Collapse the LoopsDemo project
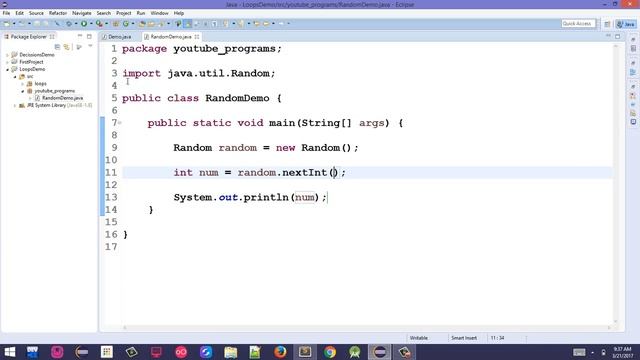Viewport: 640px width, 360px height. pos(7,69)
